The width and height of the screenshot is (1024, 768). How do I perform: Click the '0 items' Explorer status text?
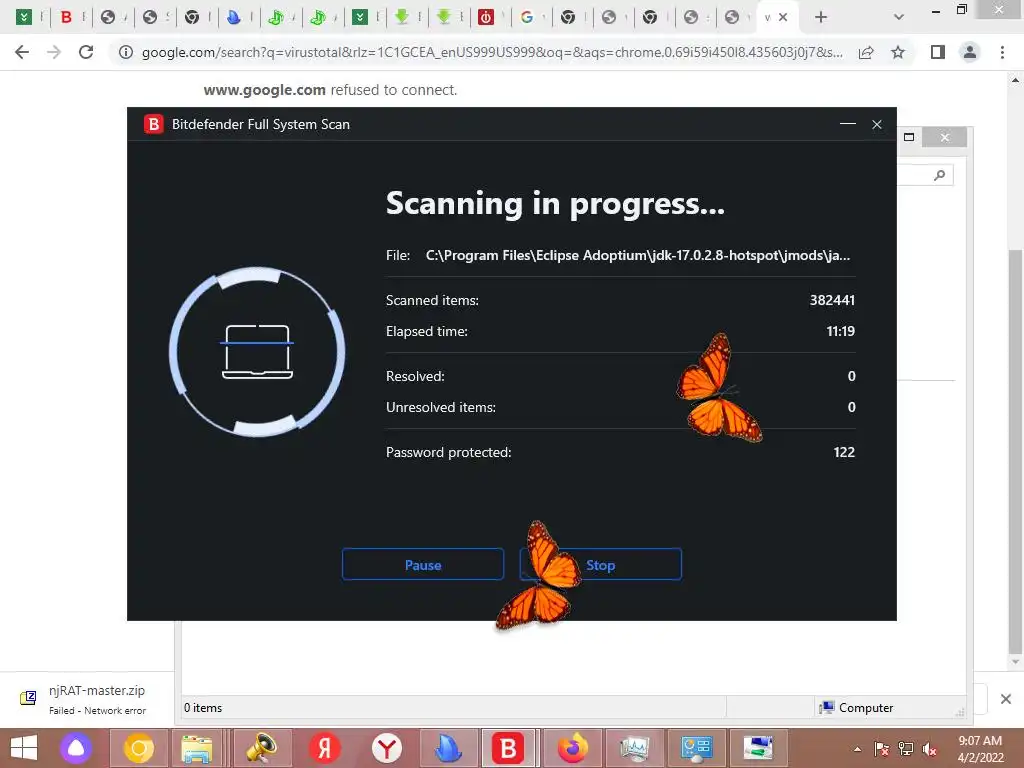click(202, 708)
